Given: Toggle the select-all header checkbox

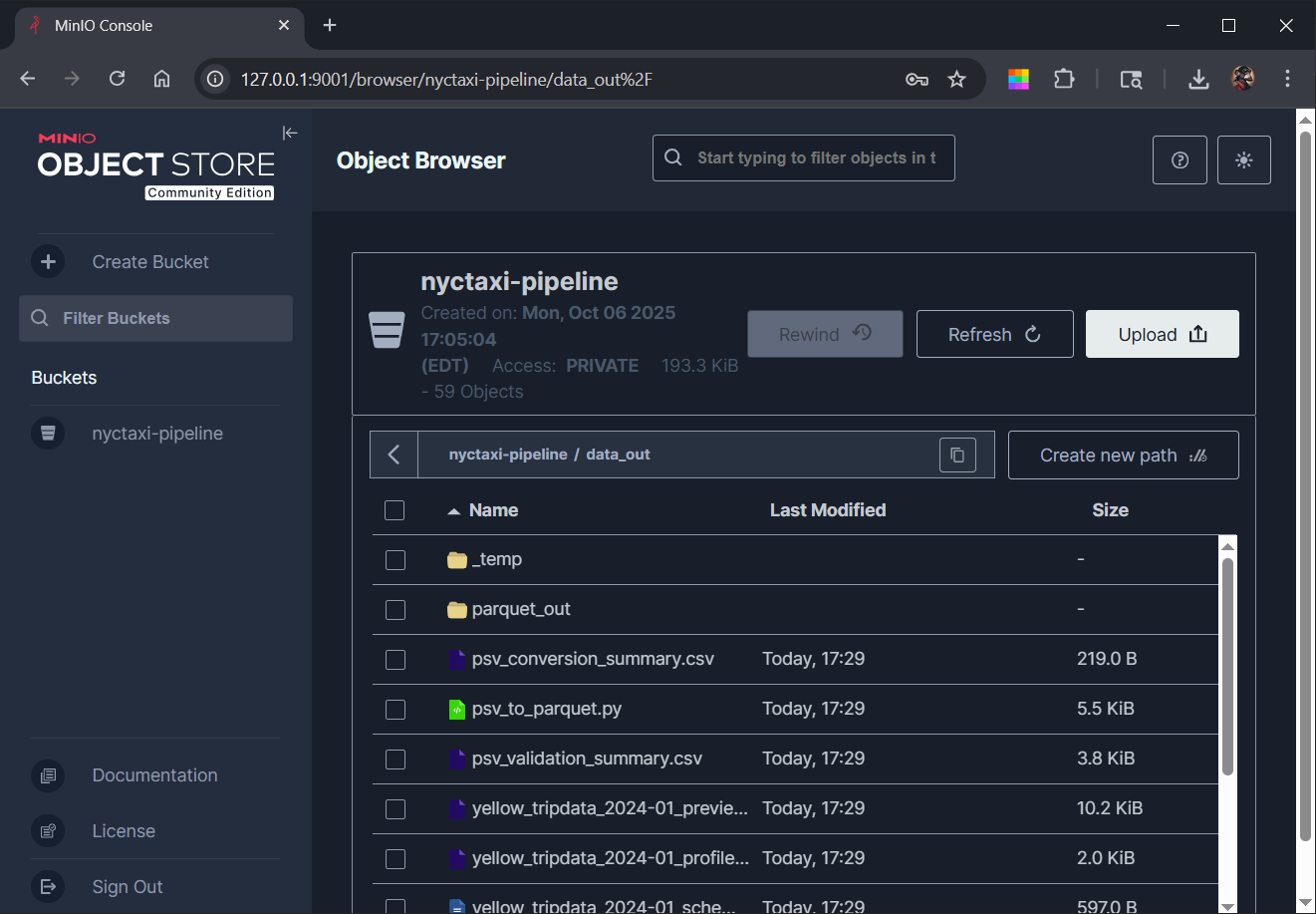Looking at the screenshot, I should [395, 510].
